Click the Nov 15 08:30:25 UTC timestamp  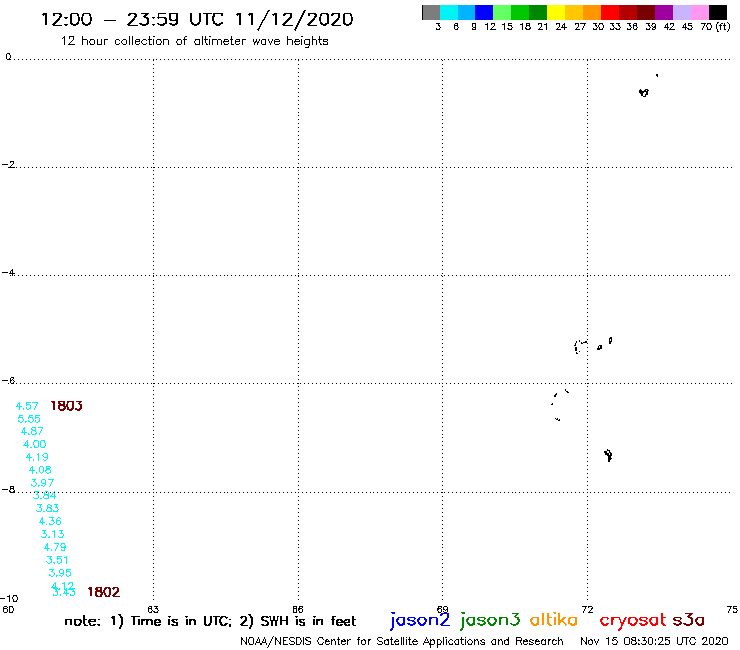[x=654, y=641]
